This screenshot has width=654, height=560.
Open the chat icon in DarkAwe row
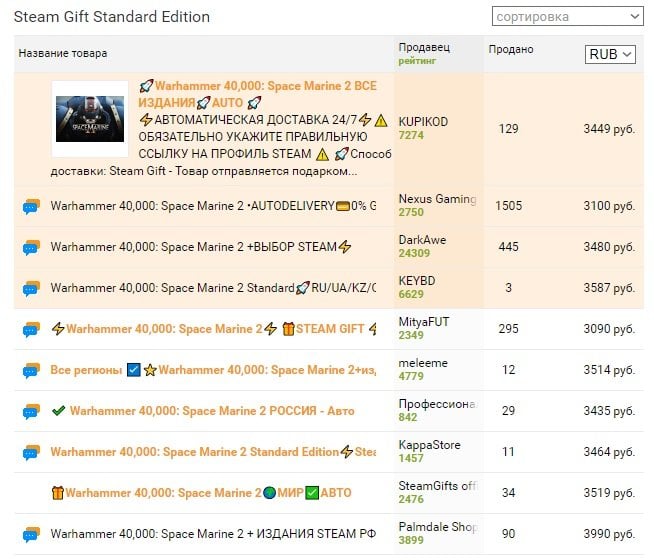[x=31, y=247]
